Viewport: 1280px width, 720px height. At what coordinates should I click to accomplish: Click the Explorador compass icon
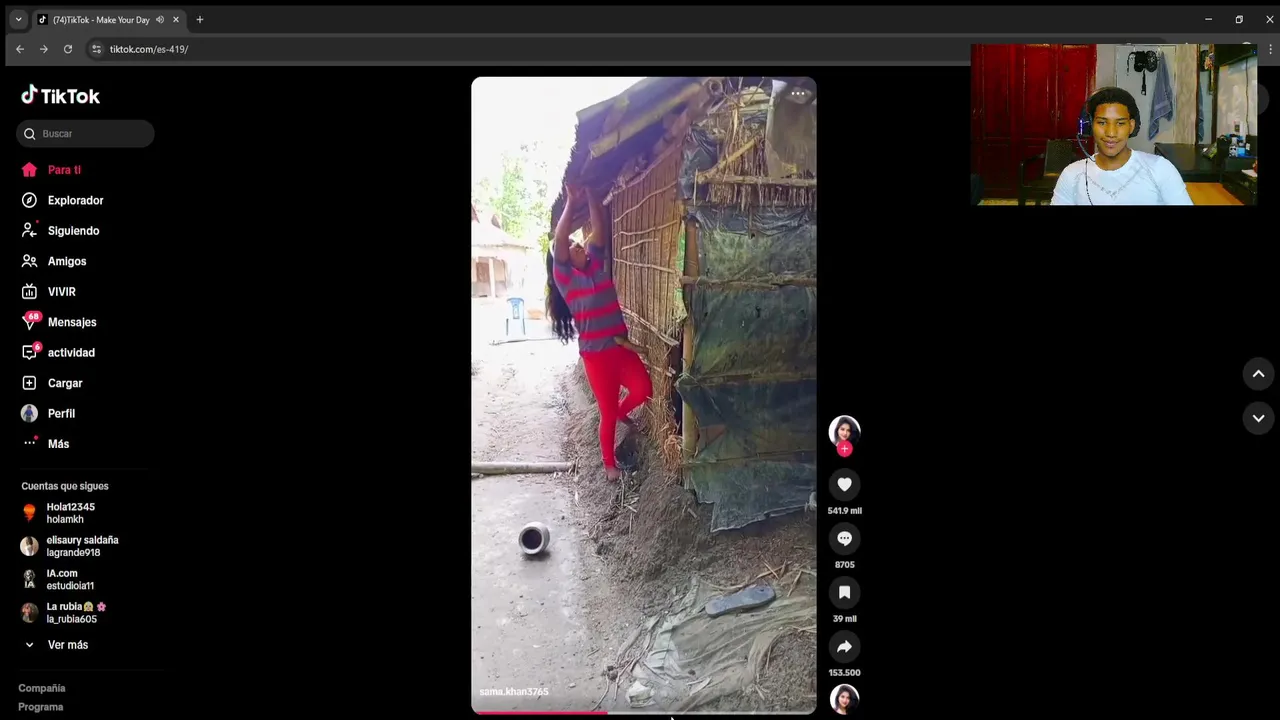(29, 200)
